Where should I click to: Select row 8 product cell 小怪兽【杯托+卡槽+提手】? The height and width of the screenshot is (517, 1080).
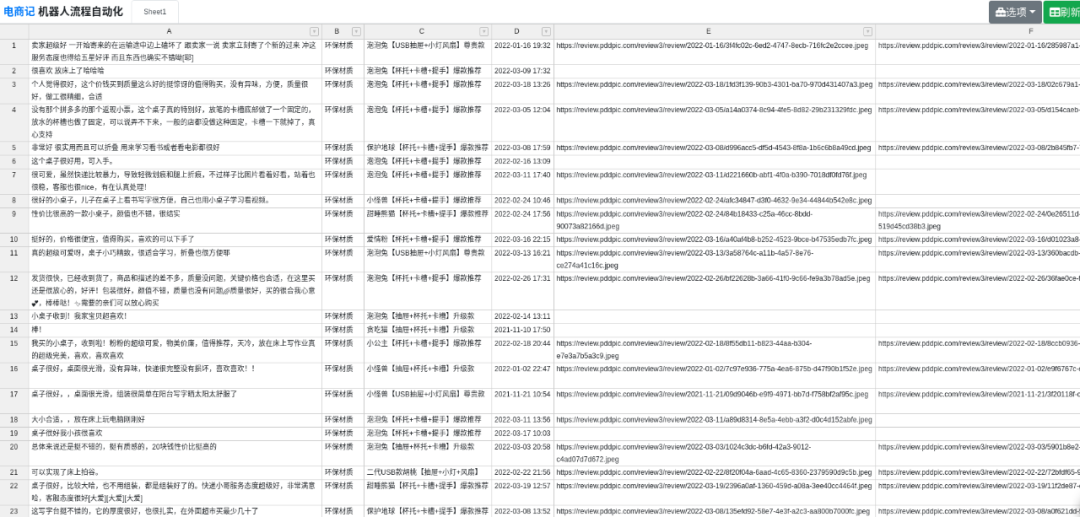428,200
